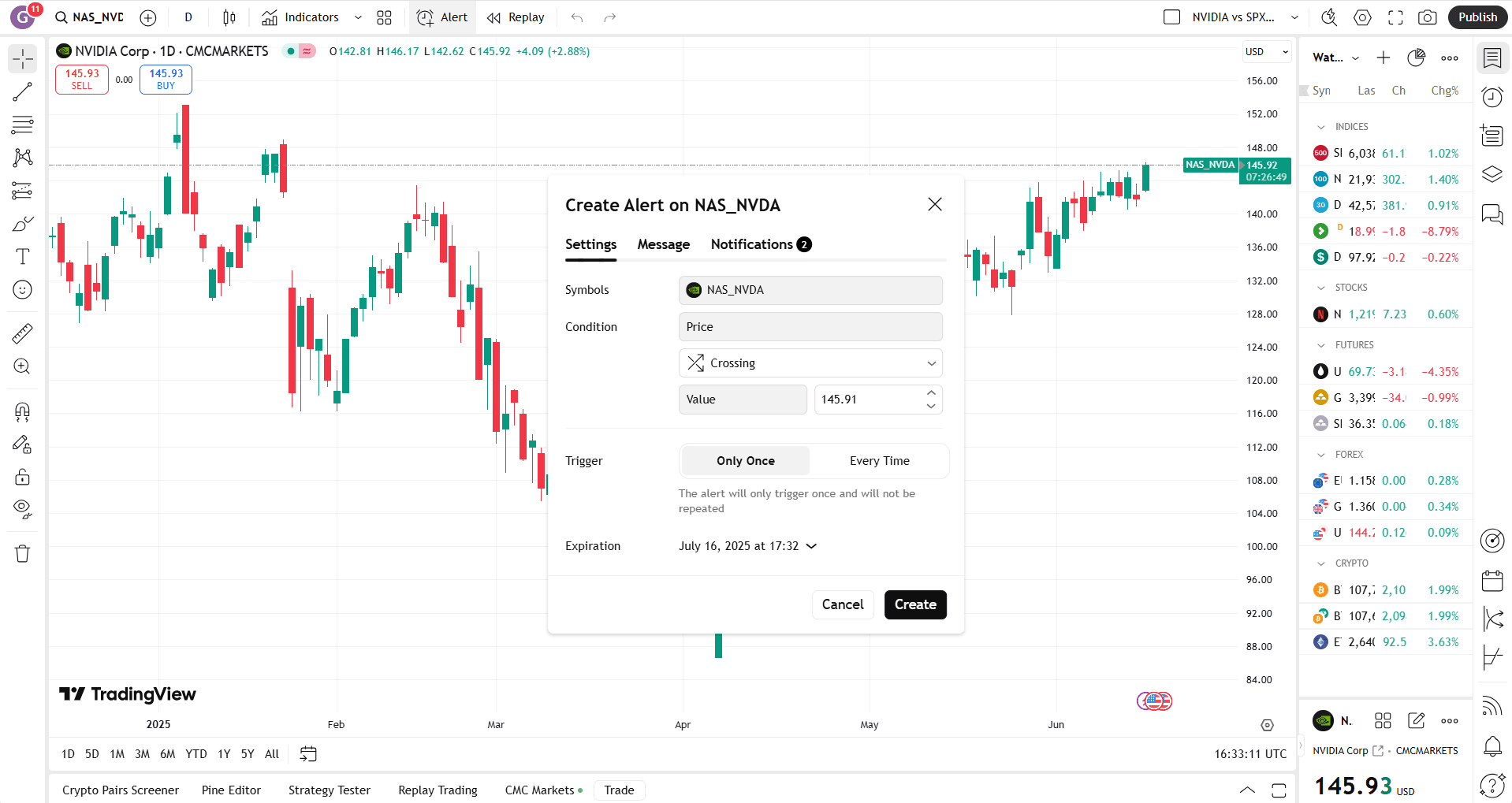Screen dimensions: 1512x803
Task: Select the trend line drawing tool
Action: point(22,92)
